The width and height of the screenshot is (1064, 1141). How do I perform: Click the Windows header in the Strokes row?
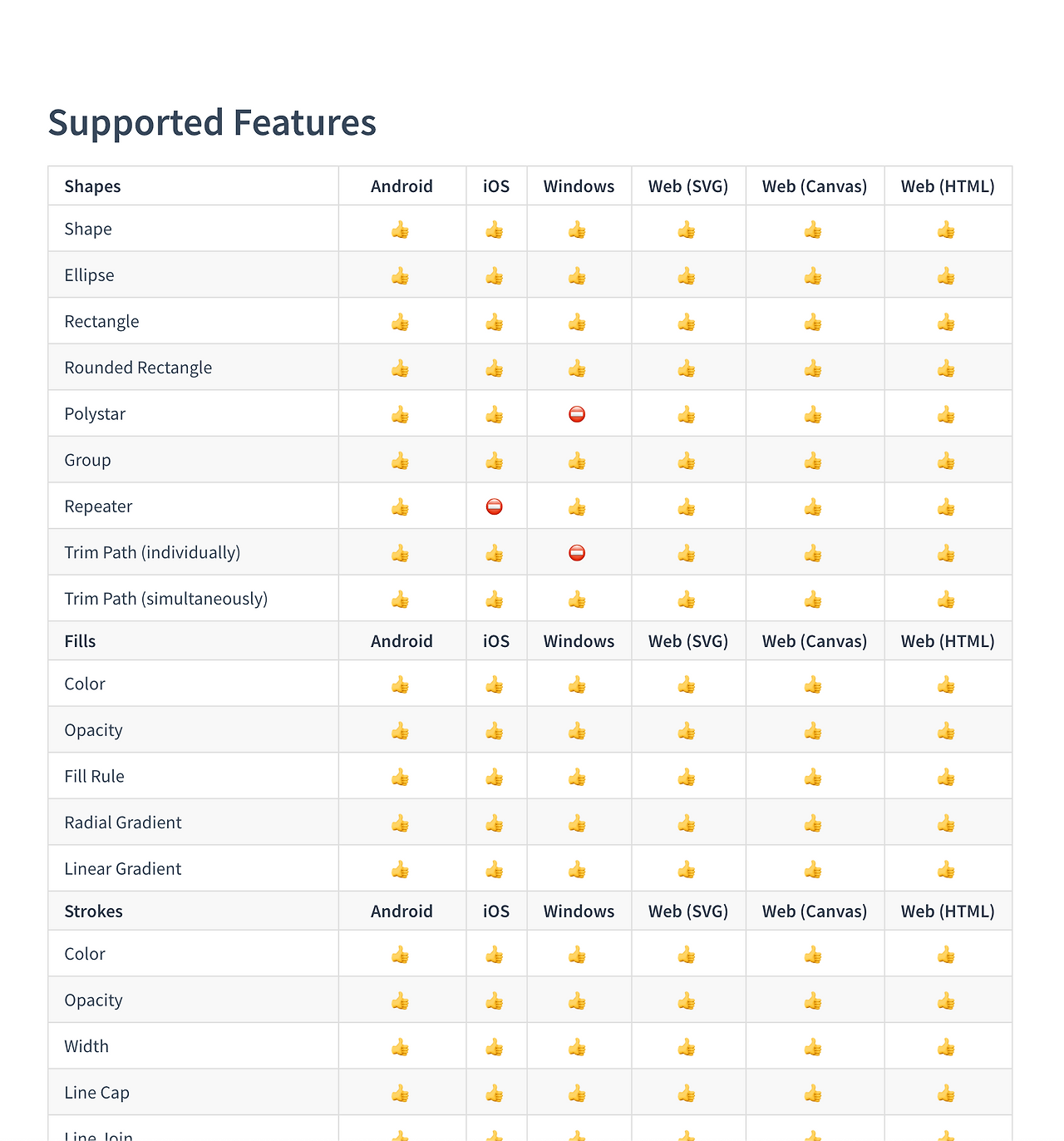coord(579,911)
